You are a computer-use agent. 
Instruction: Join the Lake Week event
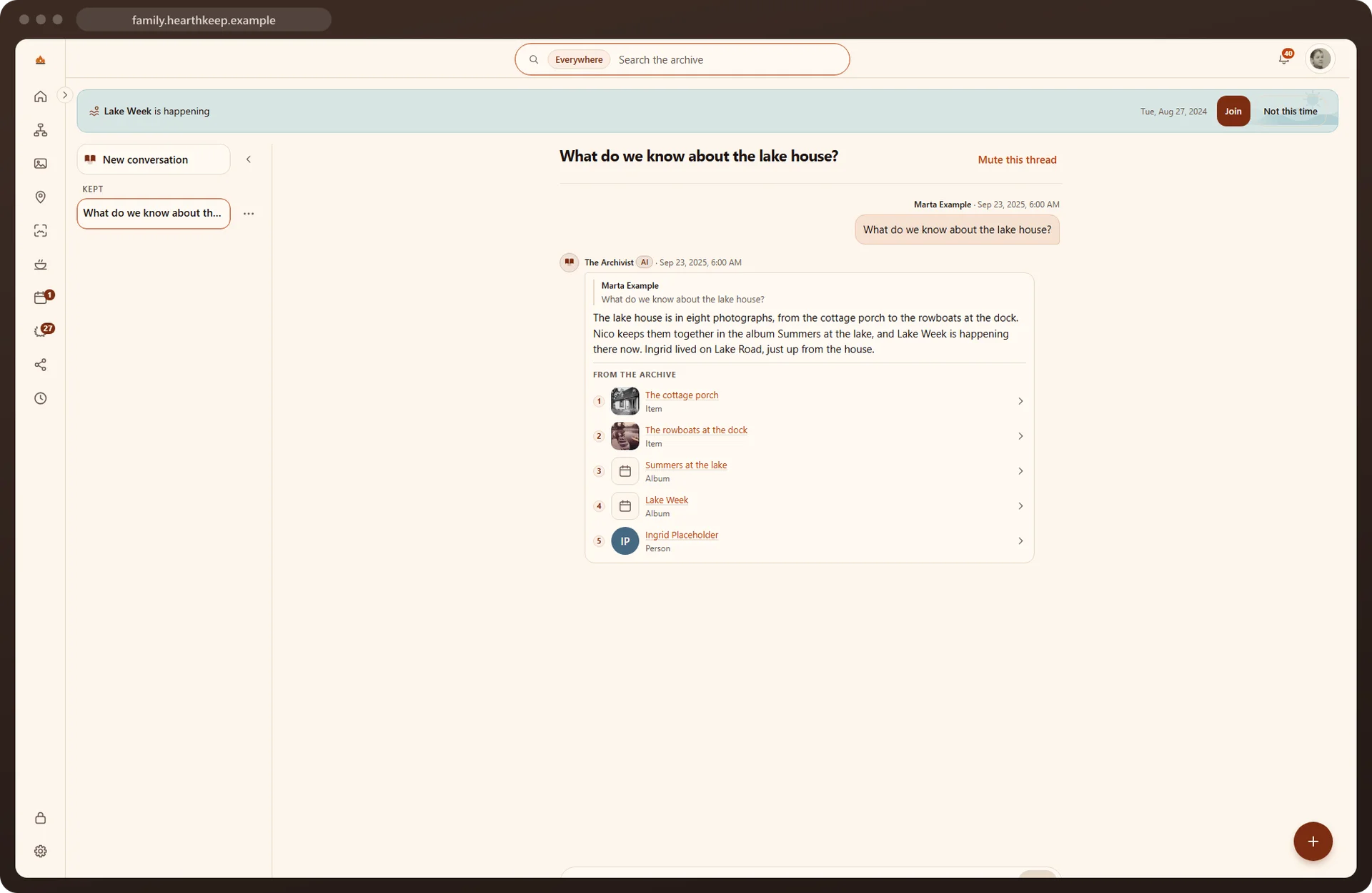(x=1233, y=112)
